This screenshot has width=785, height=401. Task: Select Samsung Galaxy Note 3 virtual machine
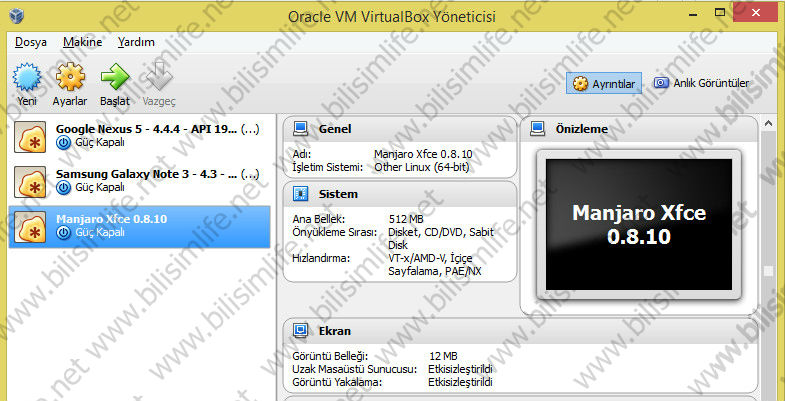point(140,182)
